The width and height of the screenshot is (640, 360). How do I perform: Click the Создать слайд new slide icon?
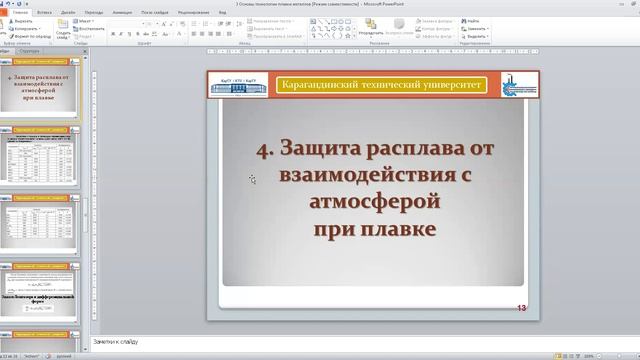click(x=63, y=24)
